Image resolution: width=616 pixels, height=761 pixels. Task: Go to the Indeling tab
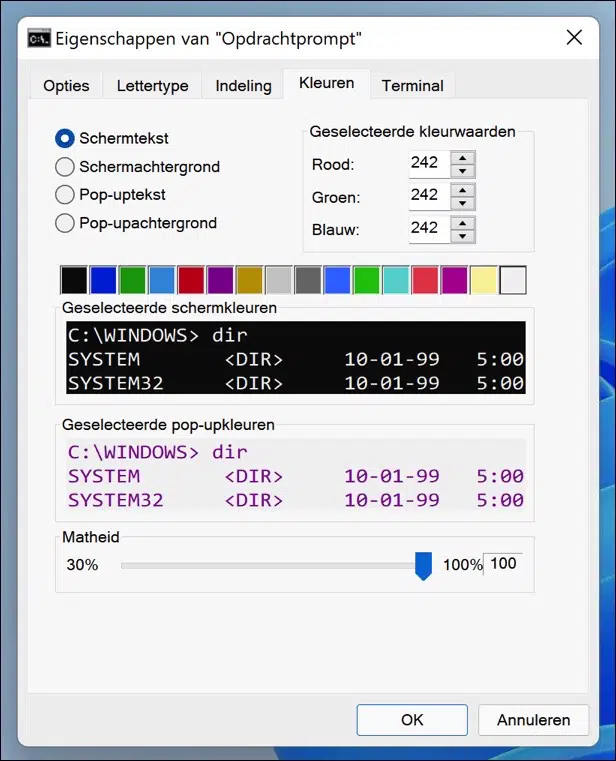point(243,86)
